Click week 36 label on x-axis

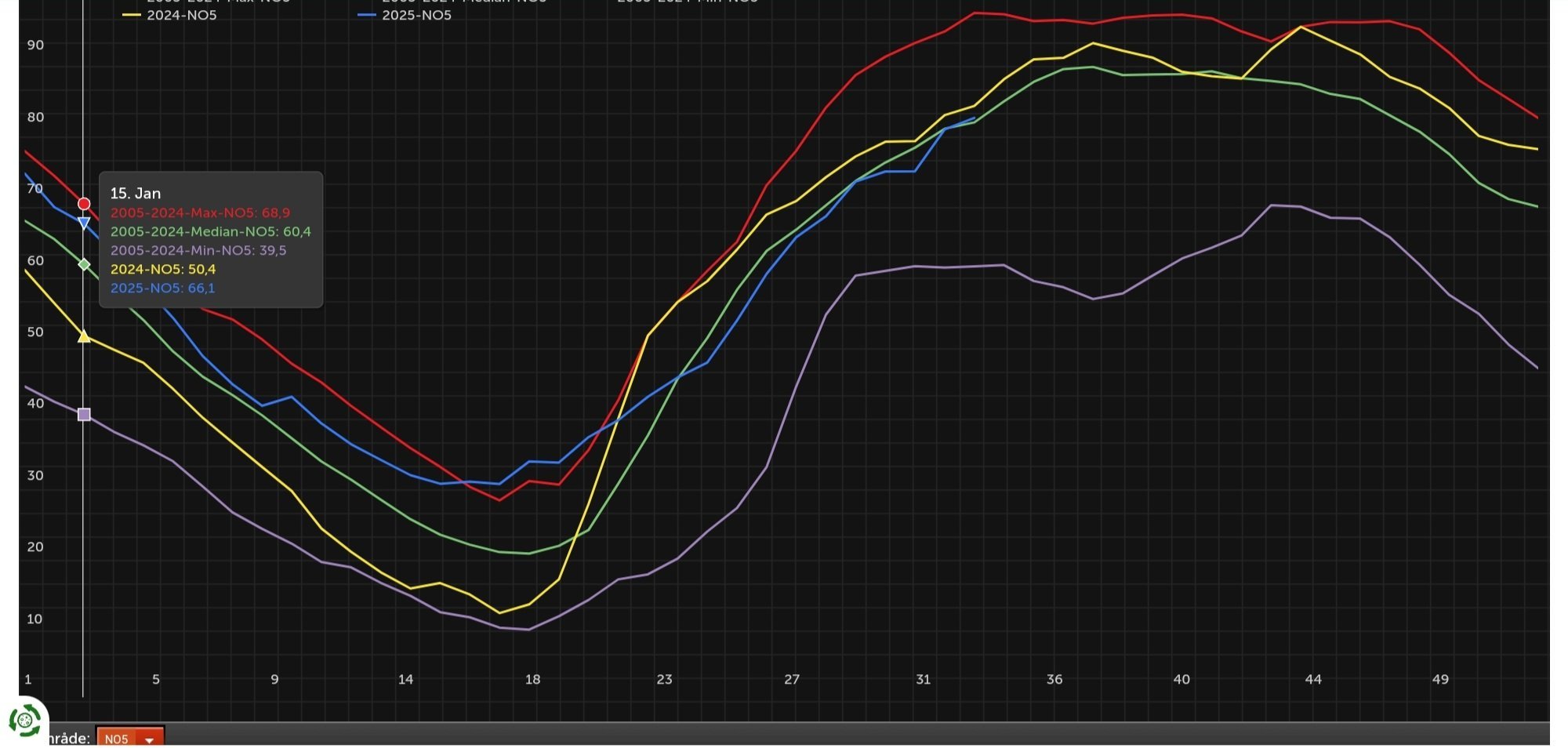1054,679
